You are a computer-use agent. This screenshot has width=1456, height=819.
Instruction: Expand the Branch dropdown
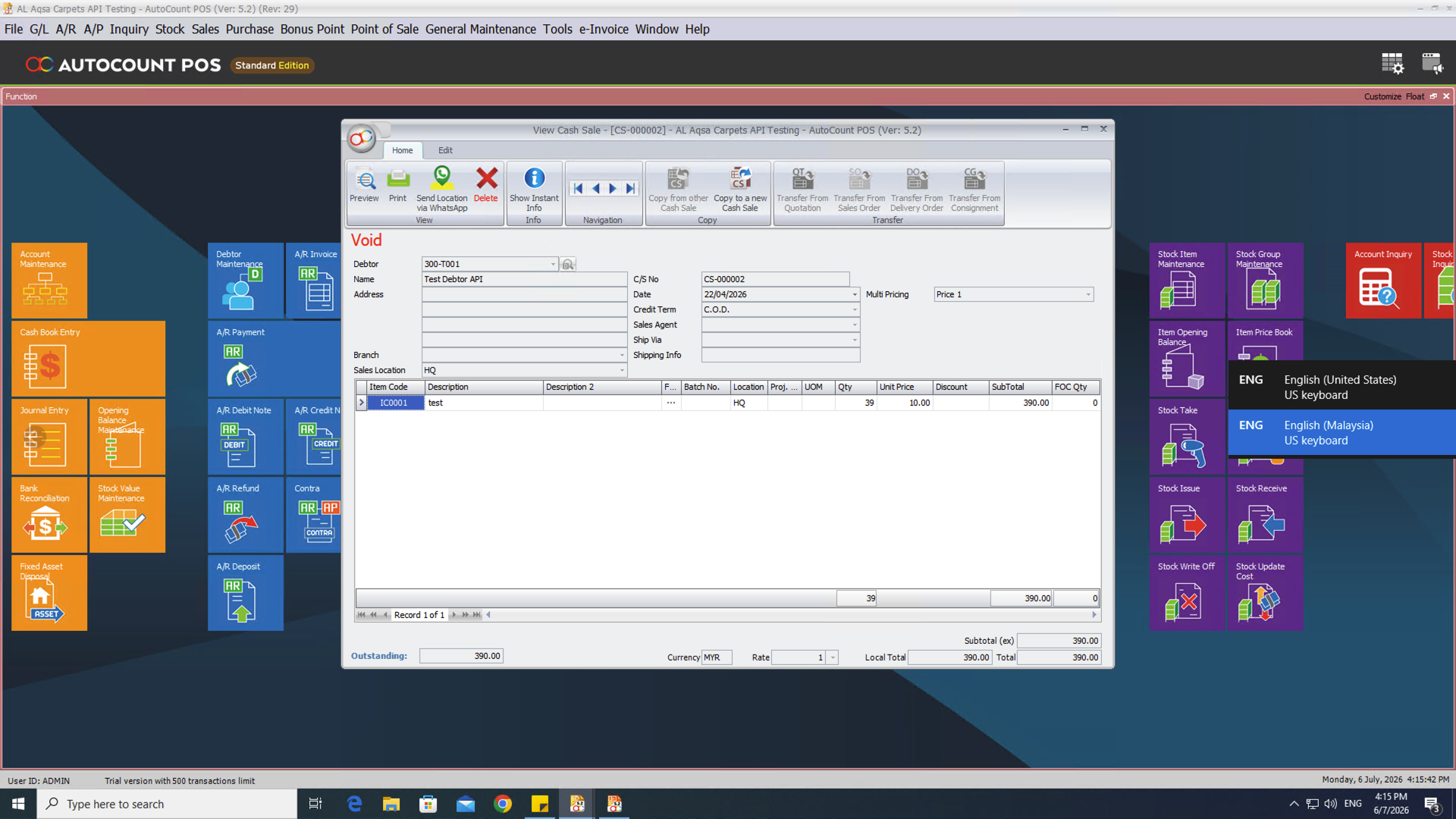(622, 355)
